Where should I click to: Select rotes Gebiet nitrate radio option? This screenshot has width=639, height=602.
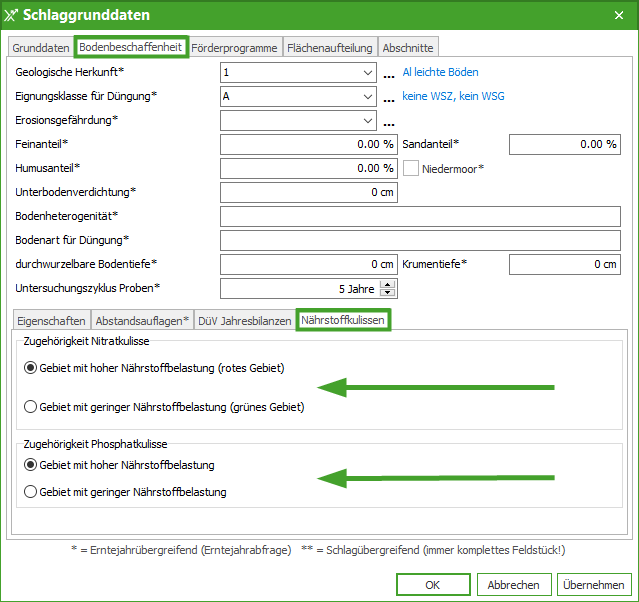[x=31, y=368]
